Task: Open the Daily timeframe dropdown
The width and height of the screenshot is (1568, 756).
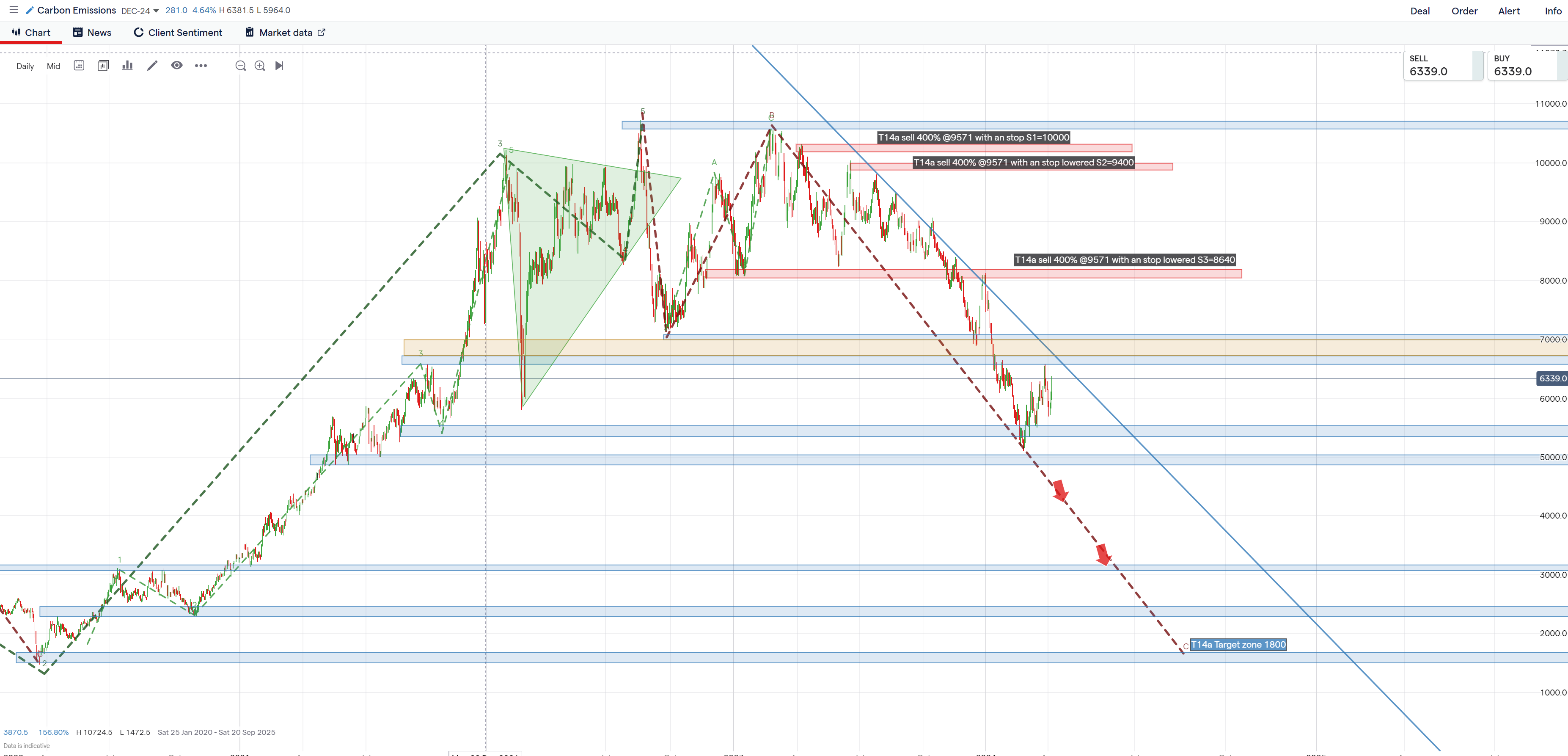Action: (25, 66)
